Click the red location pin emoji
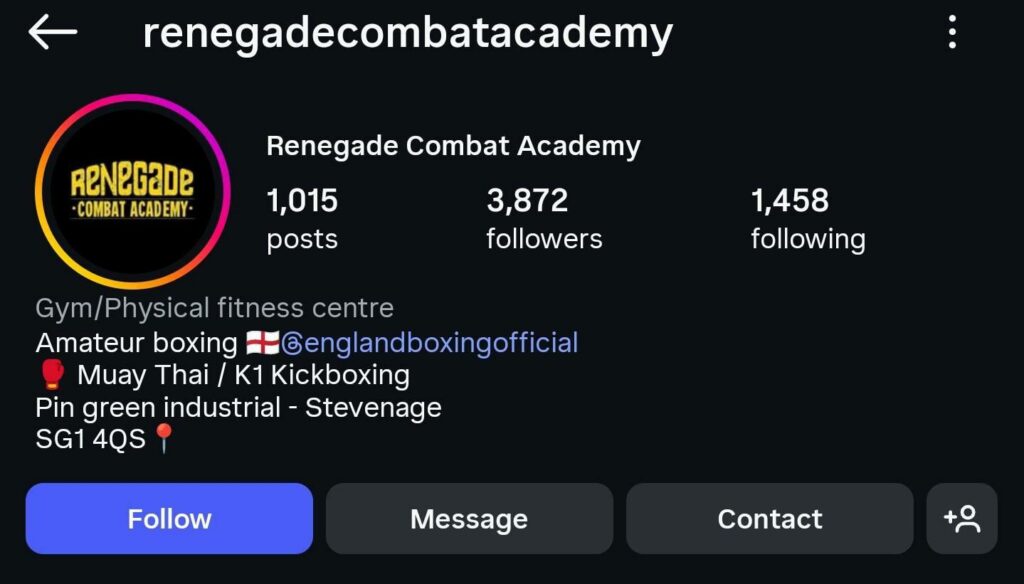Viewport: 1024px width, 584px height. [x=163, y=439]
